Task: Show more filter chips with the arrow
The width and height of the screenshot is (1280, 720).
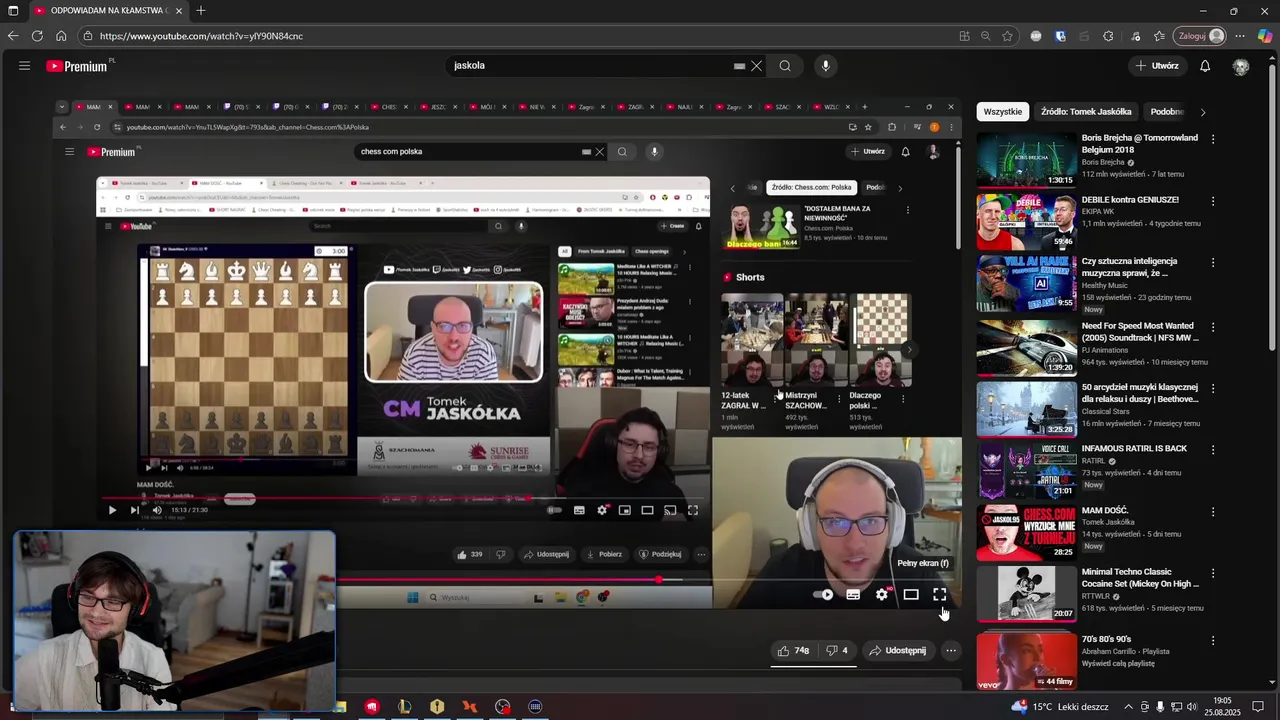Action: [1202, 112]
